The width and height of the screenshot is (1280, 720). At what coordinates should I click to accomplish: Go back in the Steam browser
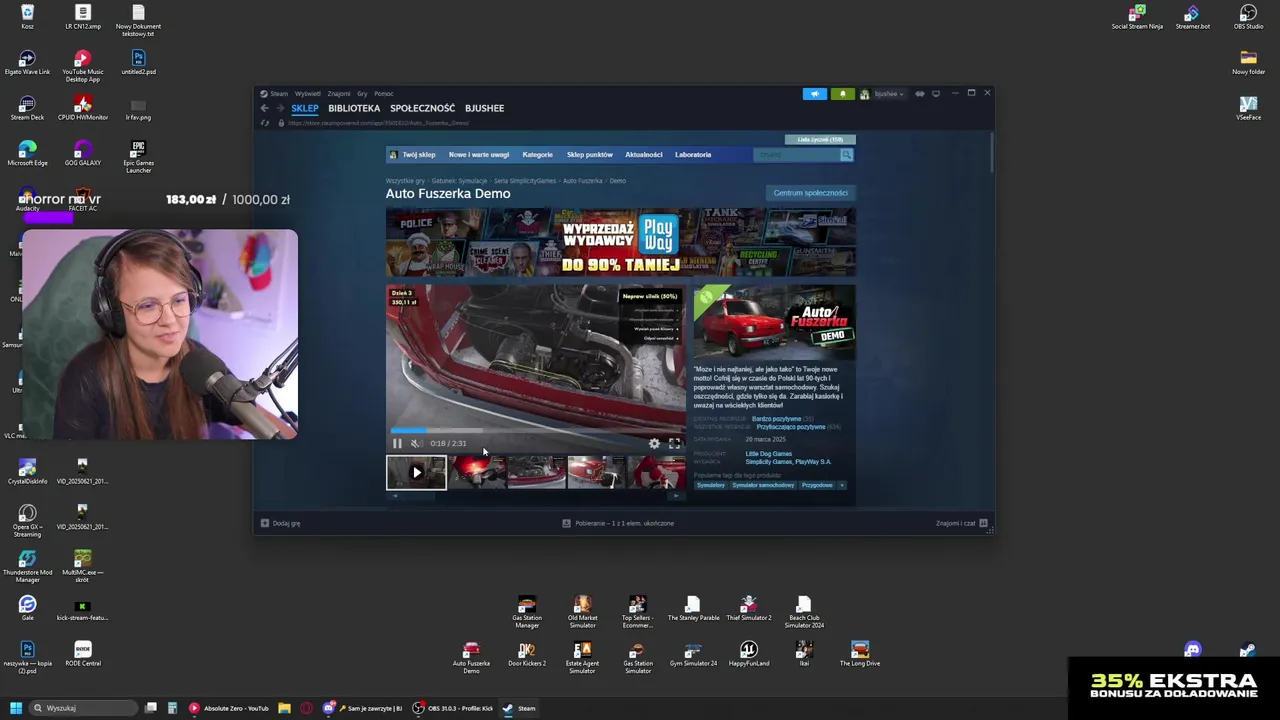[264, 108]
